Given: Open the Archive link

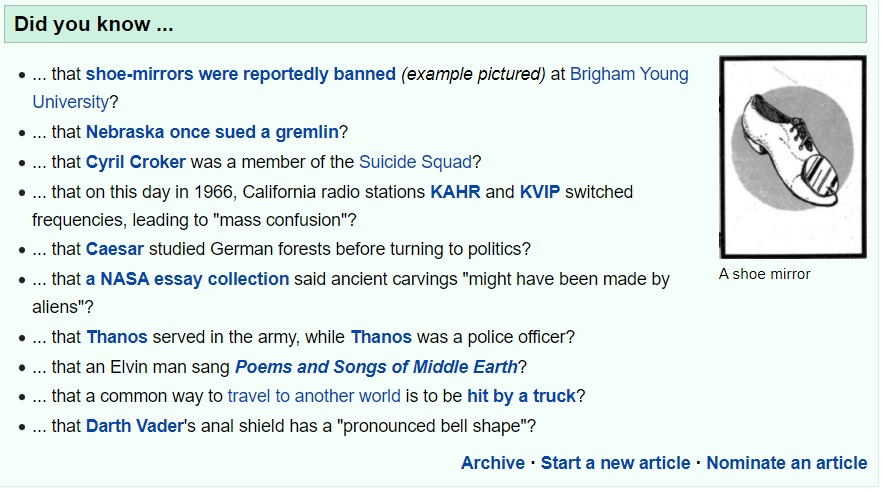Looking at the screenshot, I should pos(492,462).
